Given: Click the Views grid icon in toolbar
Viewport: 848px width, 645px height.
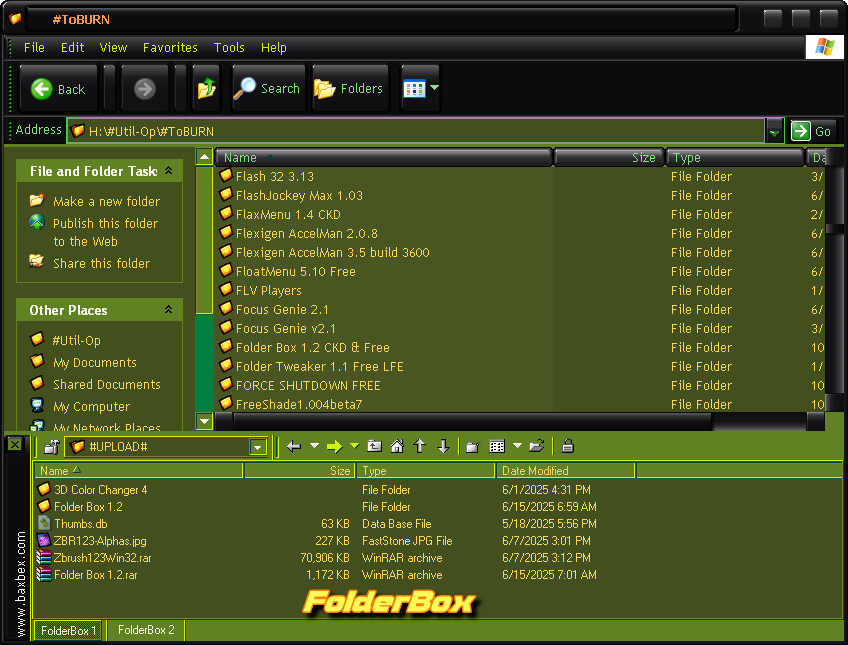Looking at the screenshot, I should (x=414, y=89).
